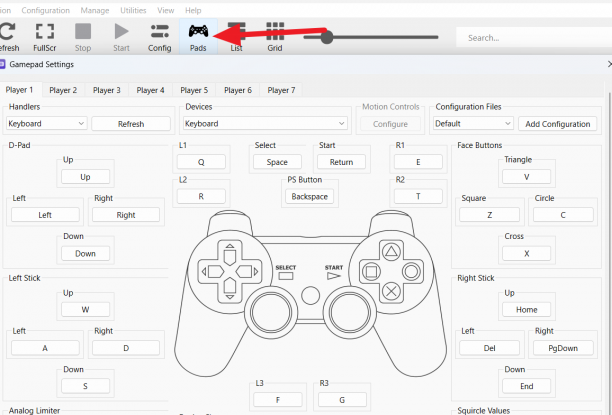
Task: Click the Search input field
Action: [x=534, y=37]
